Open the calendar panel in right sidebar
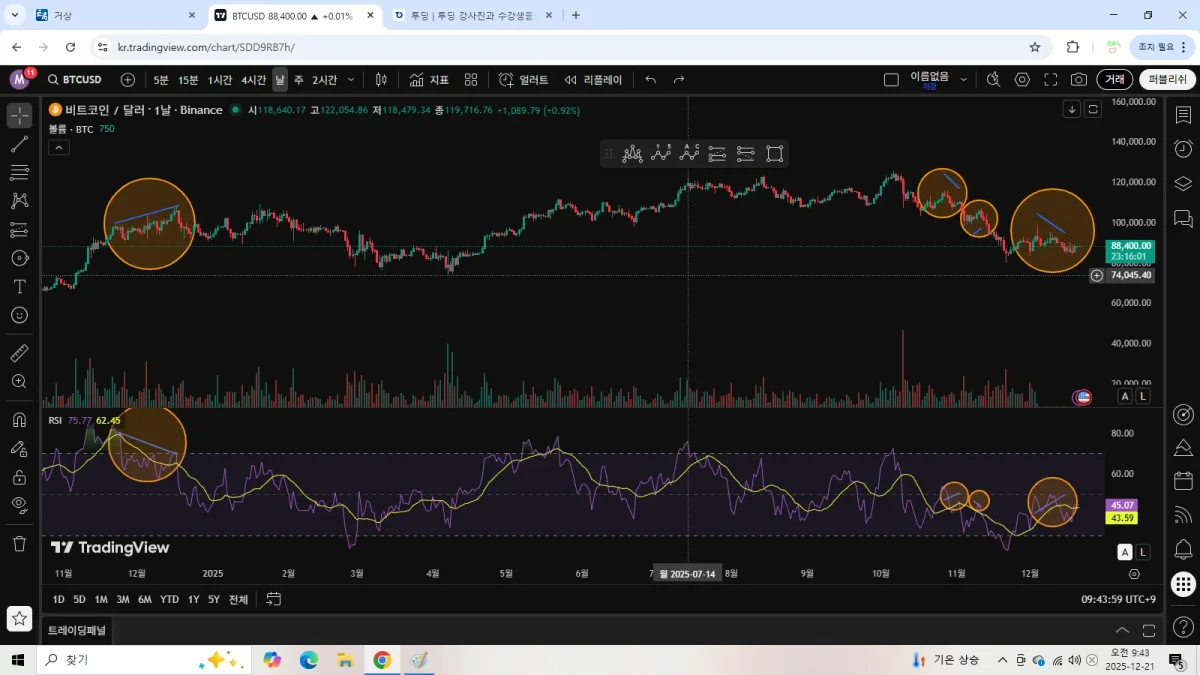 coord(1183,481)
